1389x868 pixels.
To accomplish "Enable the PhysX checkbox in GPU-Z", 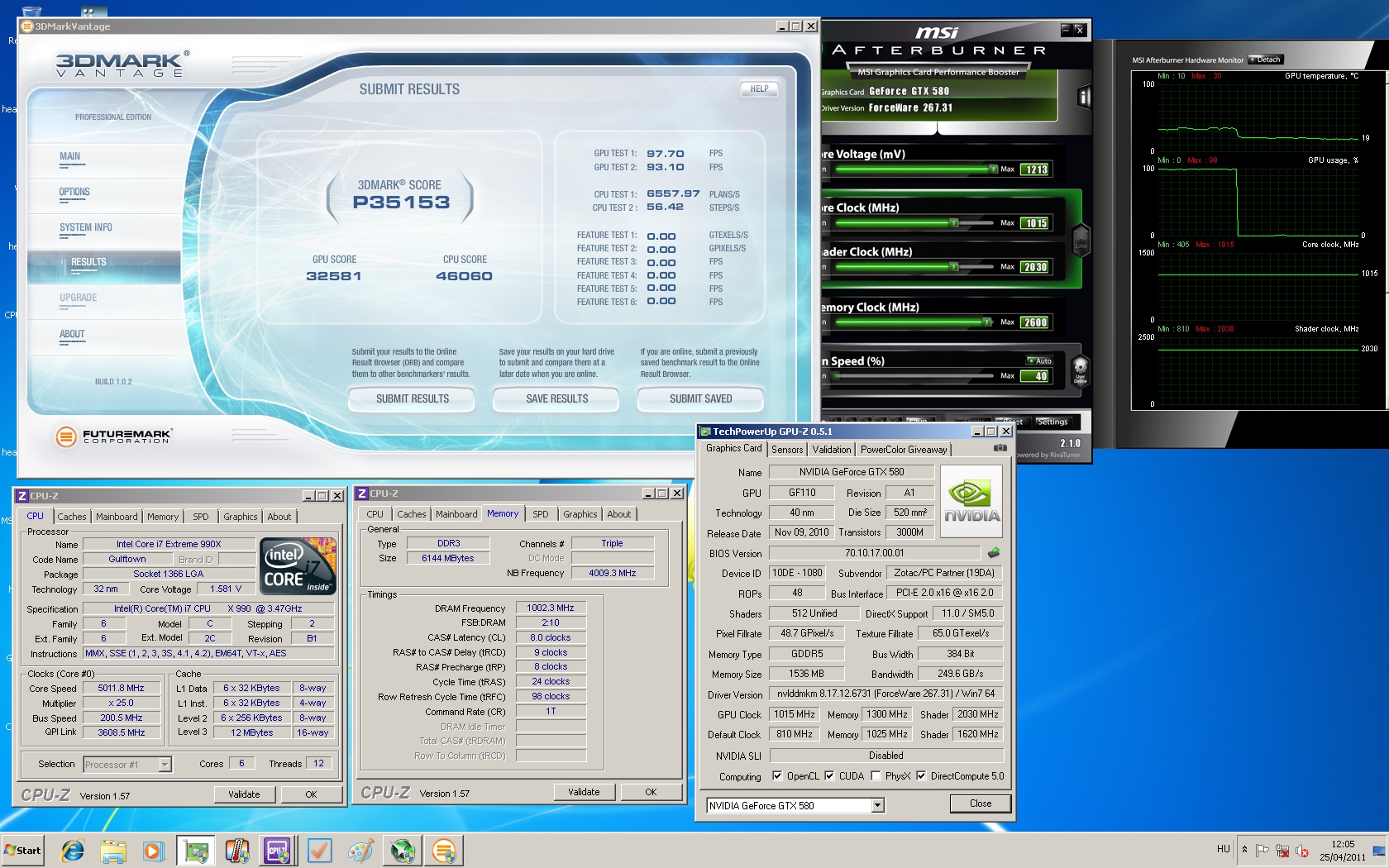I will tap(876, 776).
